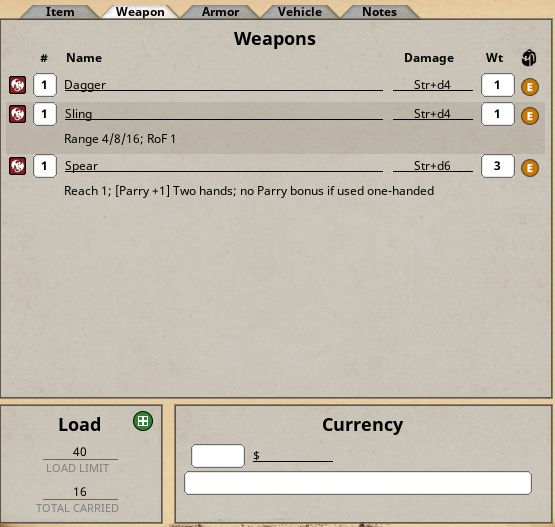Click the wide currency notes field
This screenshot has width=555, height=527.
(358, 483)
